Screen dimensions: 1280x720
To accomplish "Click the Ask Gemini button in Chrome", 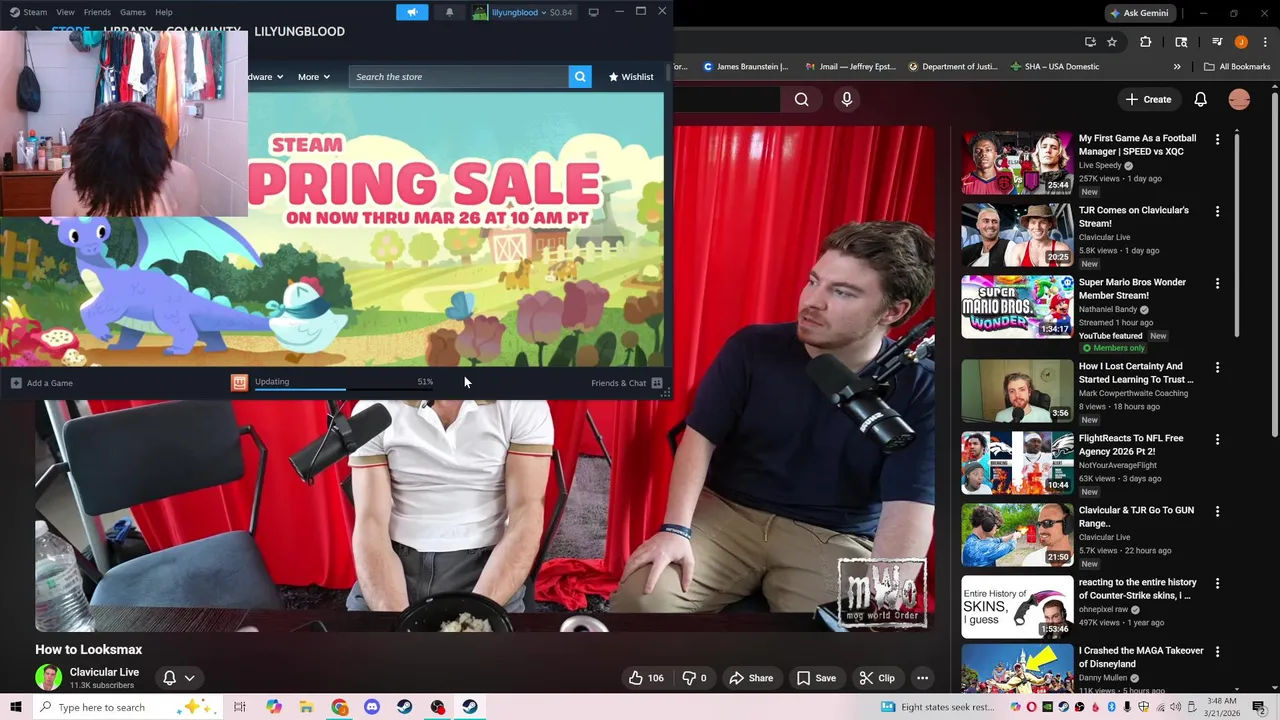I will coord(1138,13).
